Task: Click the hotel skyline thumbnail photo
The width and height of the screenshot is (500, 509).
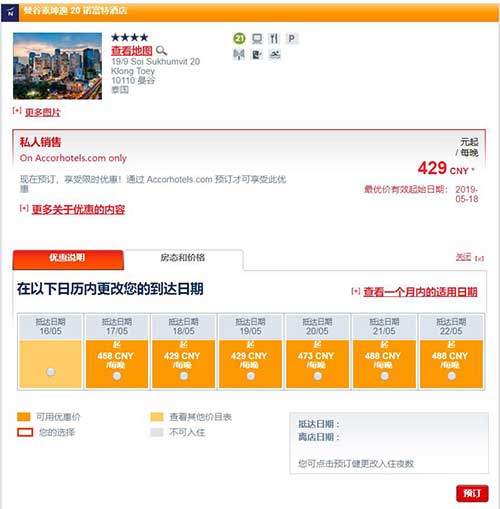Action: (57, 66)
